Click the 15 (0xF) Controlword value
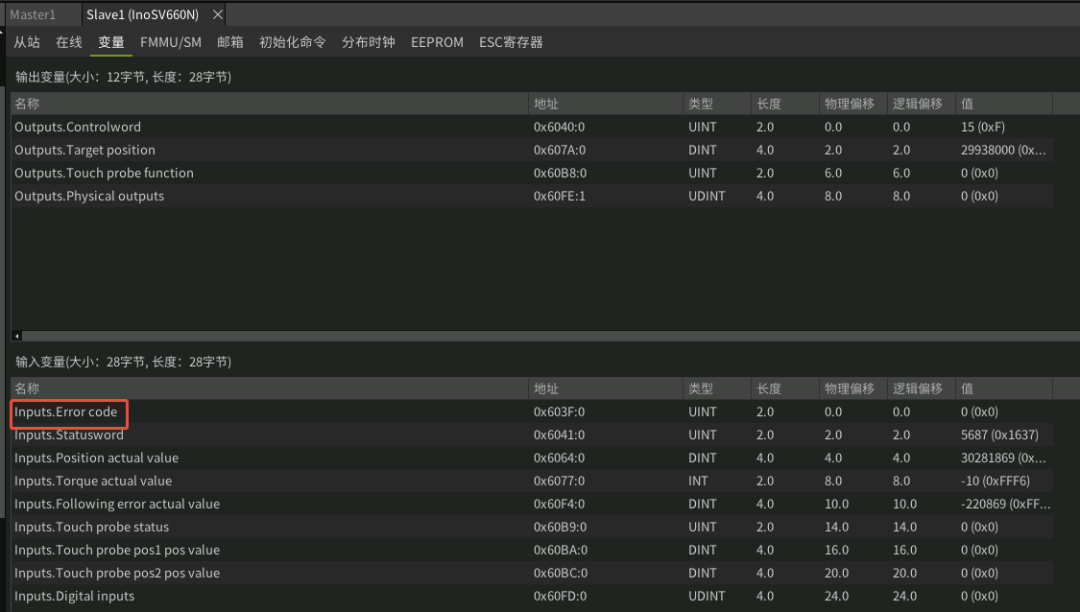 coord(983,127)
